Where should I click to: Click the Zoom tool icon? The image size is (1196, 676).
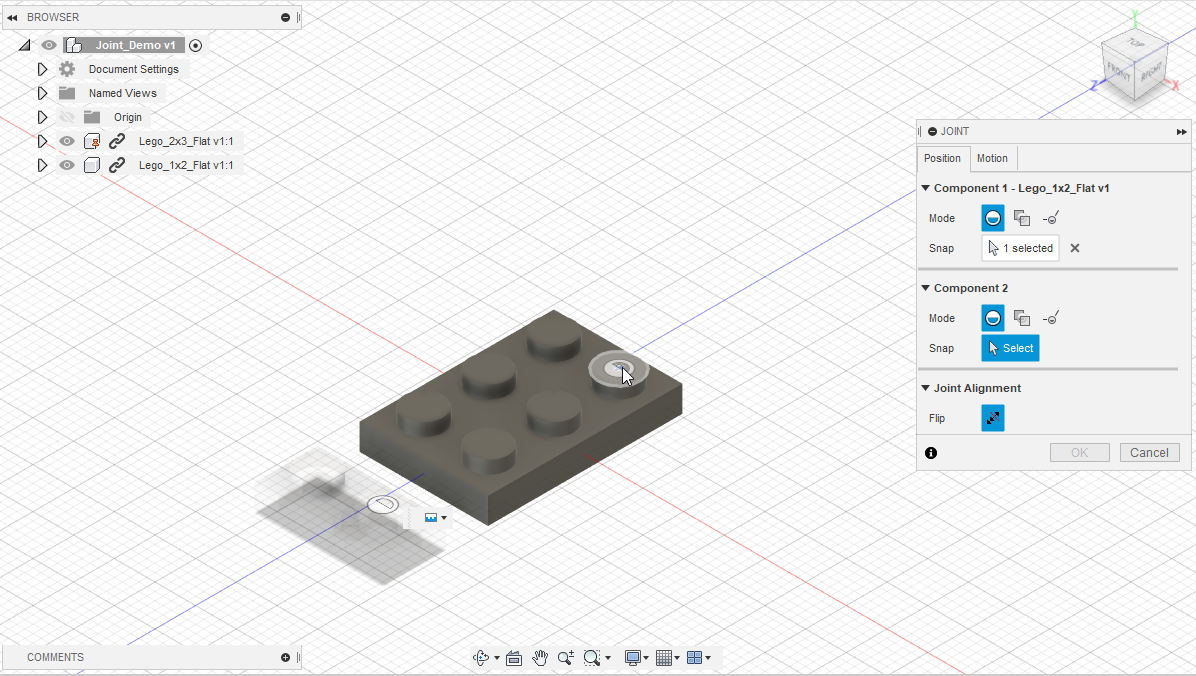click(565, 657)
